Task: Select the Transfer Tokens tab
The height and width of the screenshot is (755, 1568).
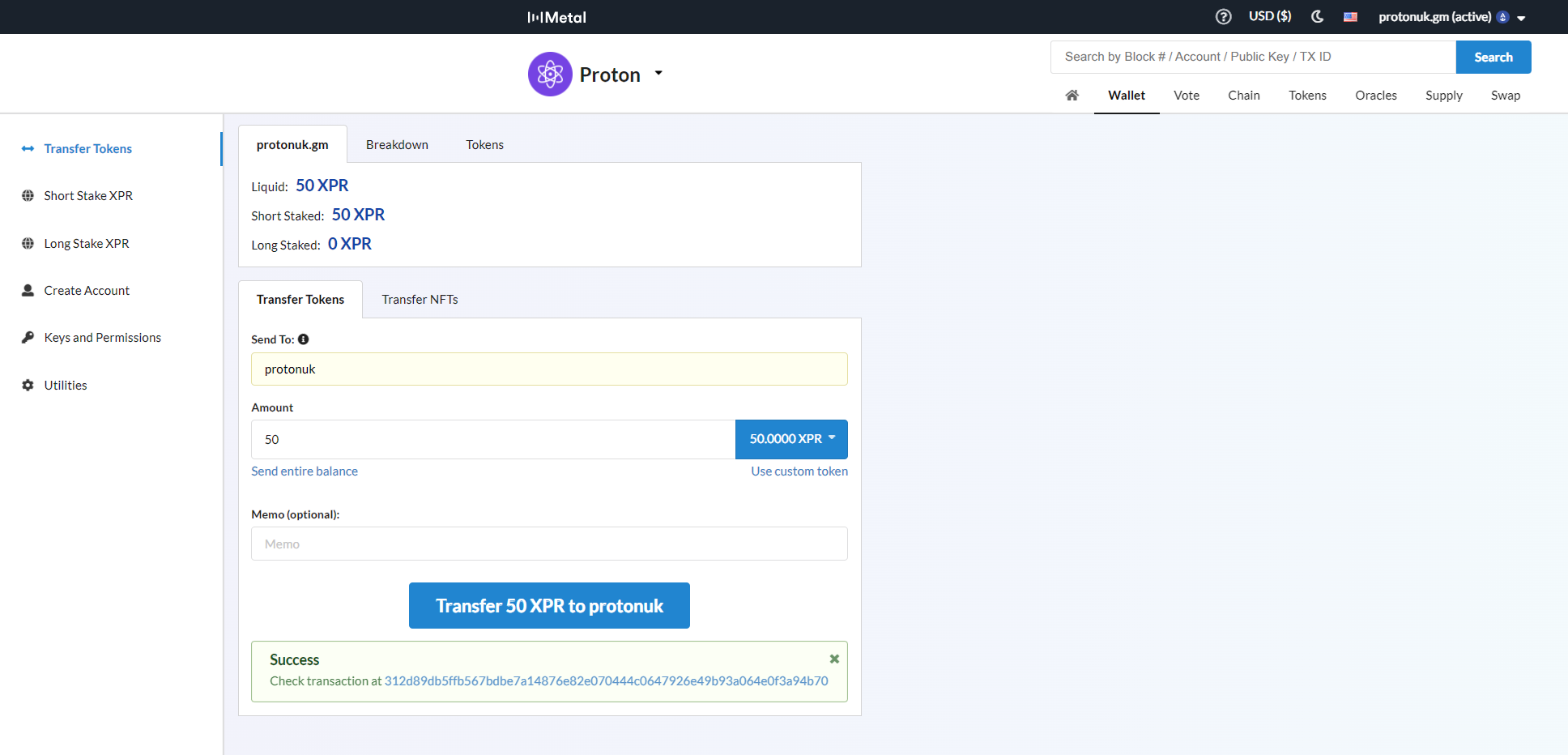Action: tap(300, 300)
